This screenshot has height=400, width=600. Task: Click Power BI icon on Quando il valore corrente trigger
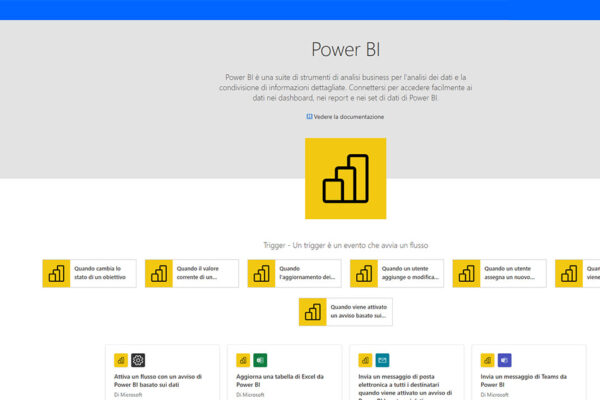(159, 273)
